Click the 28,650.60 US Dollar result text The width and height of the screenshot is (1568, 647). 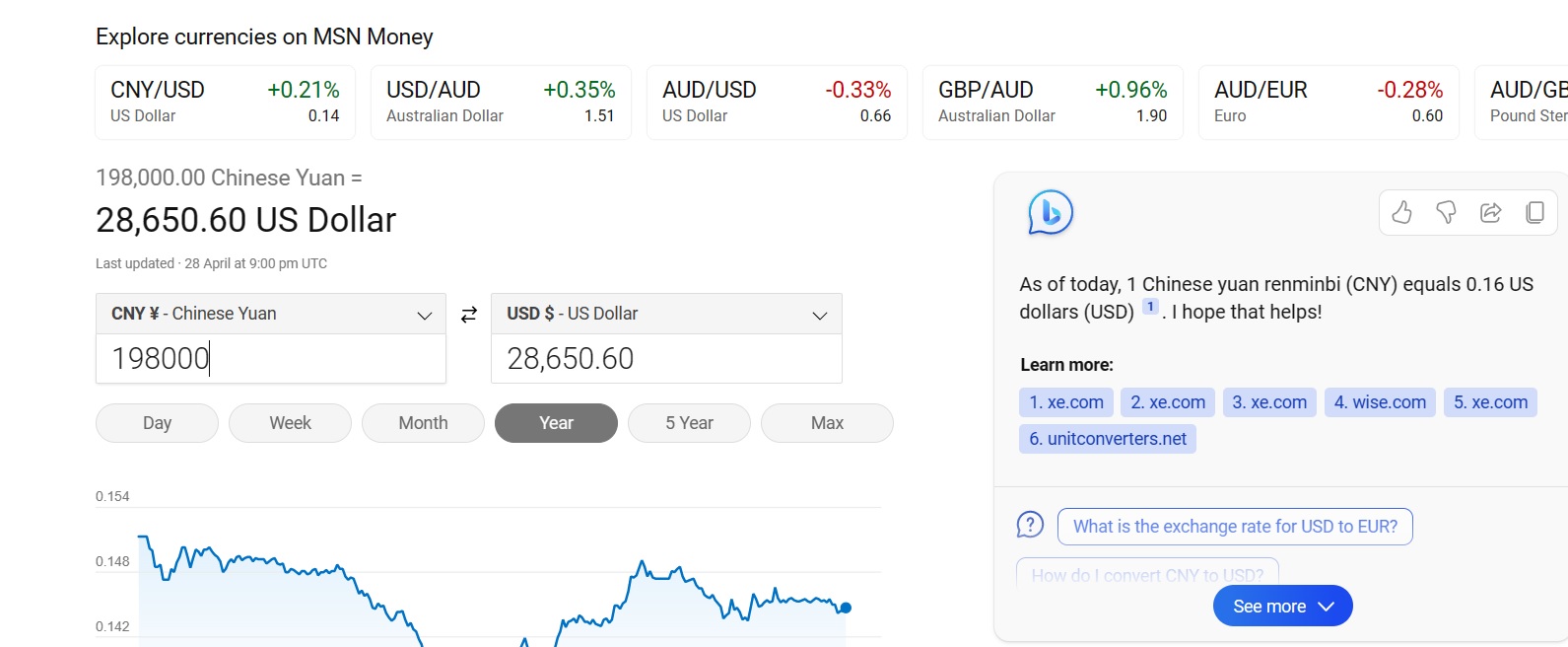coord(245,219)
